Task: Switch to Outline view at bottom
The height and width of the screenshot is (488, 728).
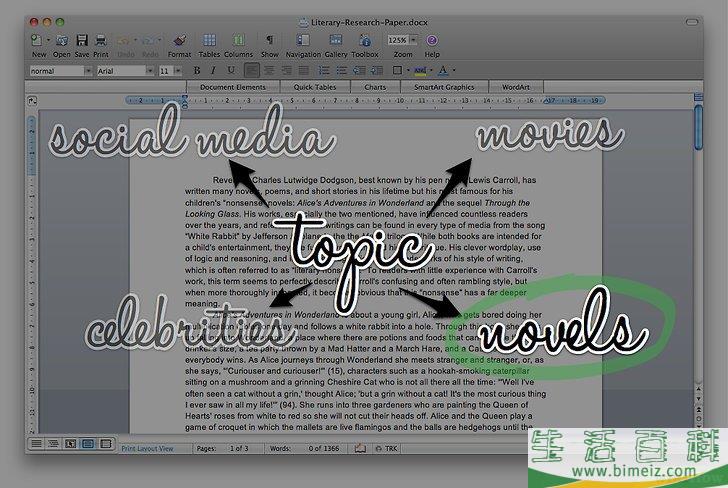Action: pyautogui.click(x=53, y=444)
